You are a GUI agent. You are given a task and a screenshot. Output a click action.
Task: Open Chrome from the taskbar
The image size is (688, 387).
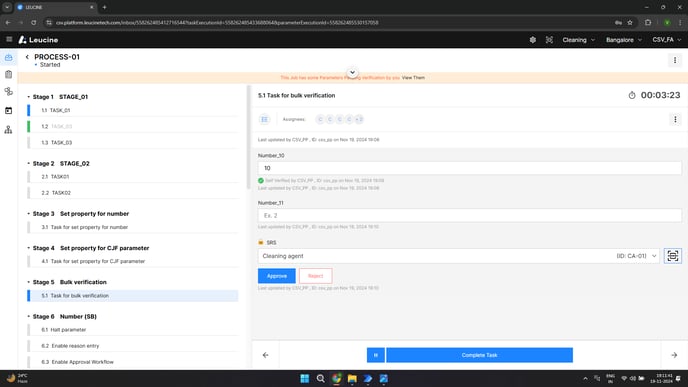(x=337, y=379)
